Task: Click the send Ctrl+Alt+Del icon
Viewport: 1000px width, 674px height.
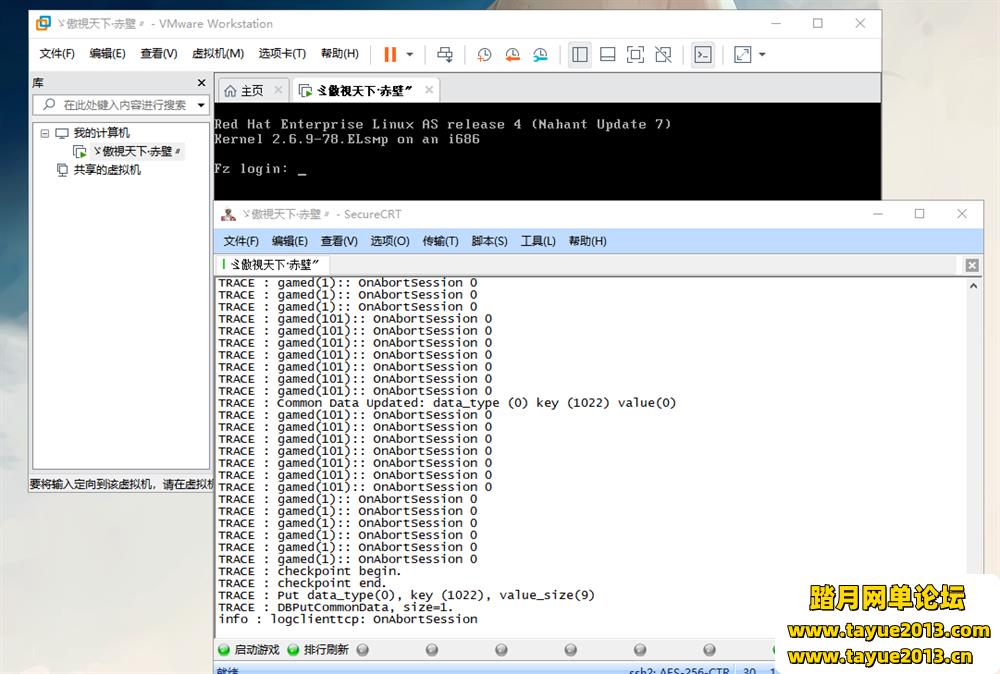Action: point(445,54)
